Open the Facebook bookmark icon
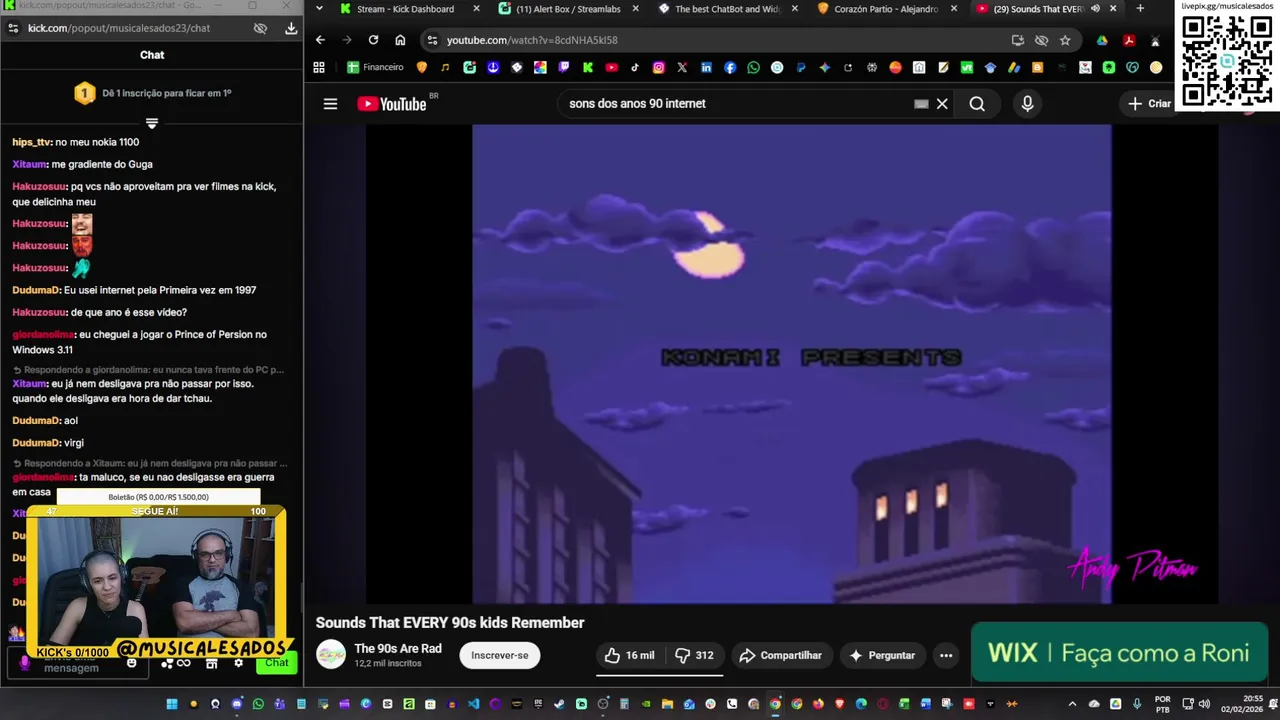 (730, 68)
